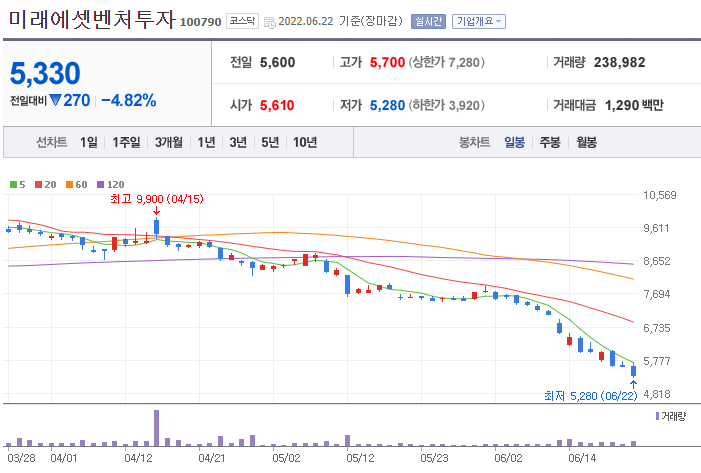Select the 3년 line chart tab
This screenshot has height=473, width=701.
238,142
